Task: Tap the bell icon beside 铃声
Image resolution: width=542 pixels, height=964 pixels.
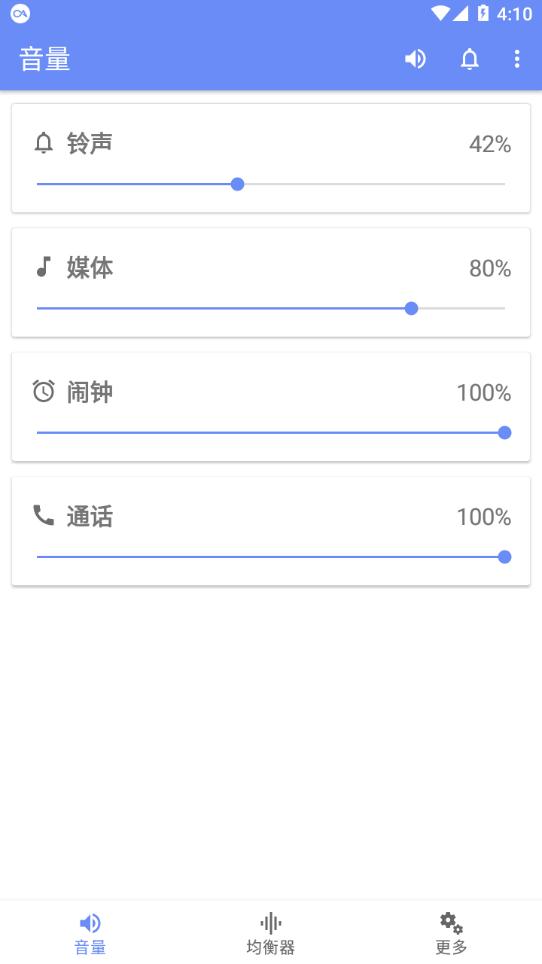Action: [44, 144]
